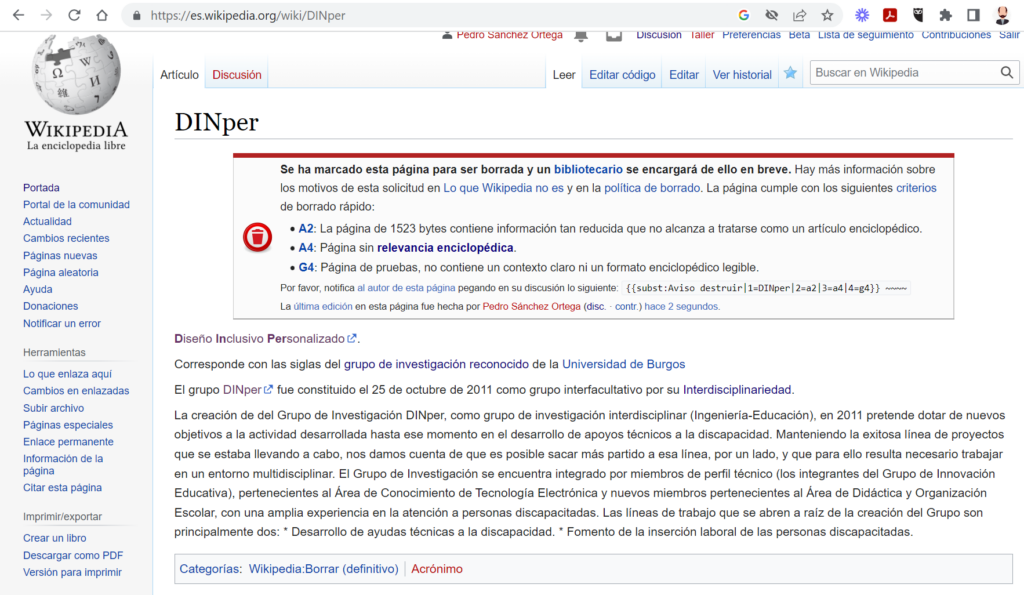The width and height of the screenshot is (1024, 595).
Task: Open Versión para imprimir
Action: click(72, 572)
